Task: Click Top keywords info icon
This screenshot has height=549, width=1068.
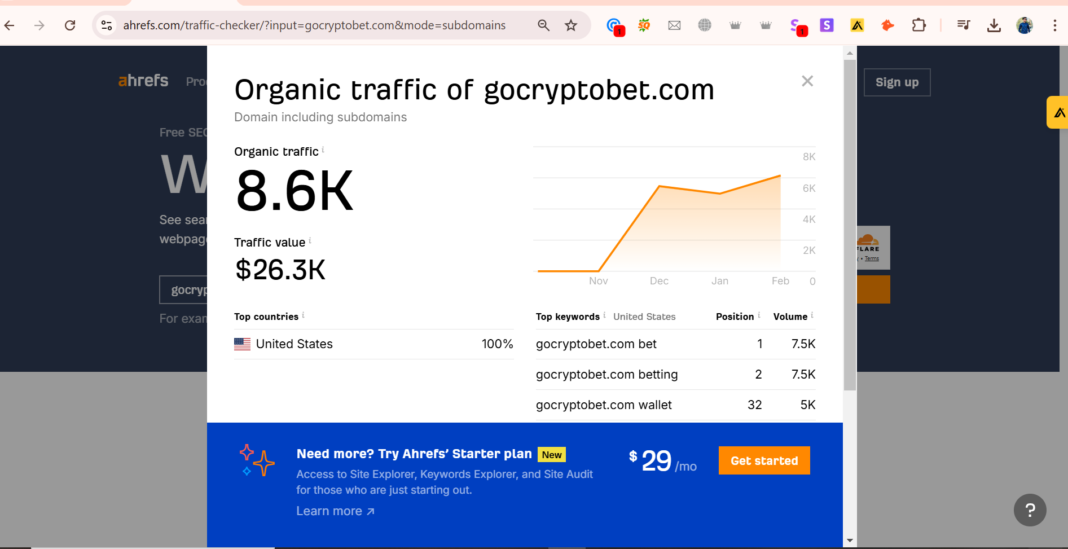Action: [604, 315]
